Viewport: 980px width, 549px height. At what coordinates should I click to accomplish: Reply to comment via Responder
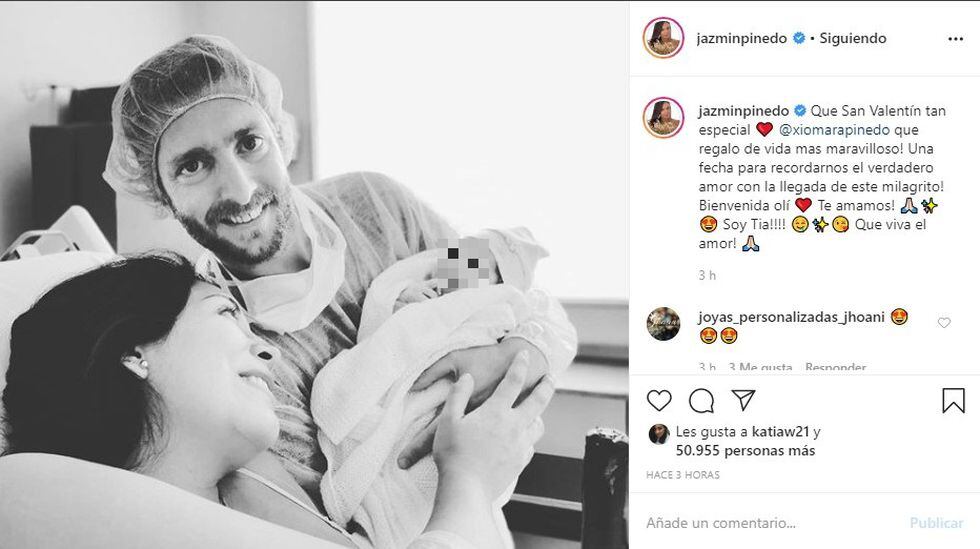(835, 367)
